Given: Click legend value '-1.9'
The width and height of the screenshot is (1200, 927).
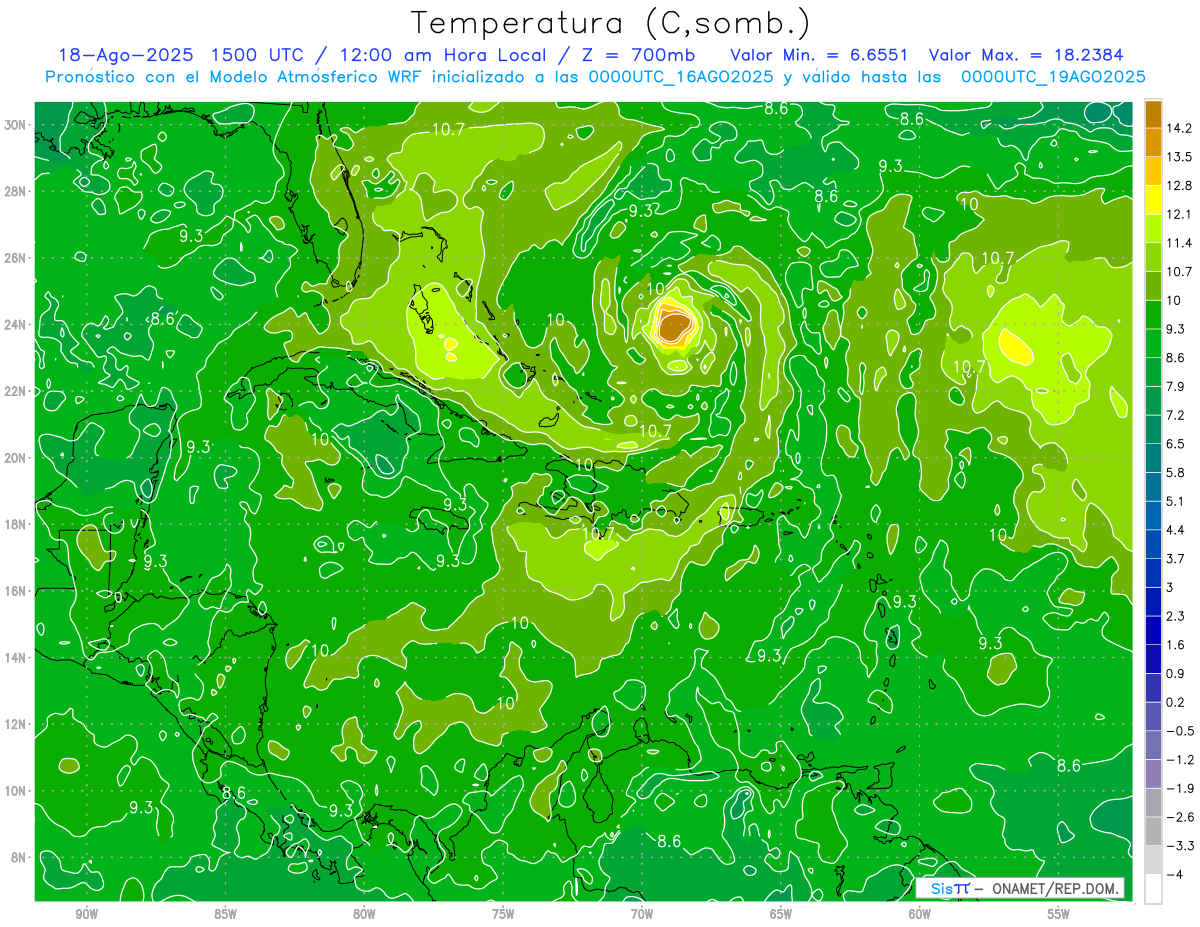Looking at the screenshot, I should [x=1180, y=788].
